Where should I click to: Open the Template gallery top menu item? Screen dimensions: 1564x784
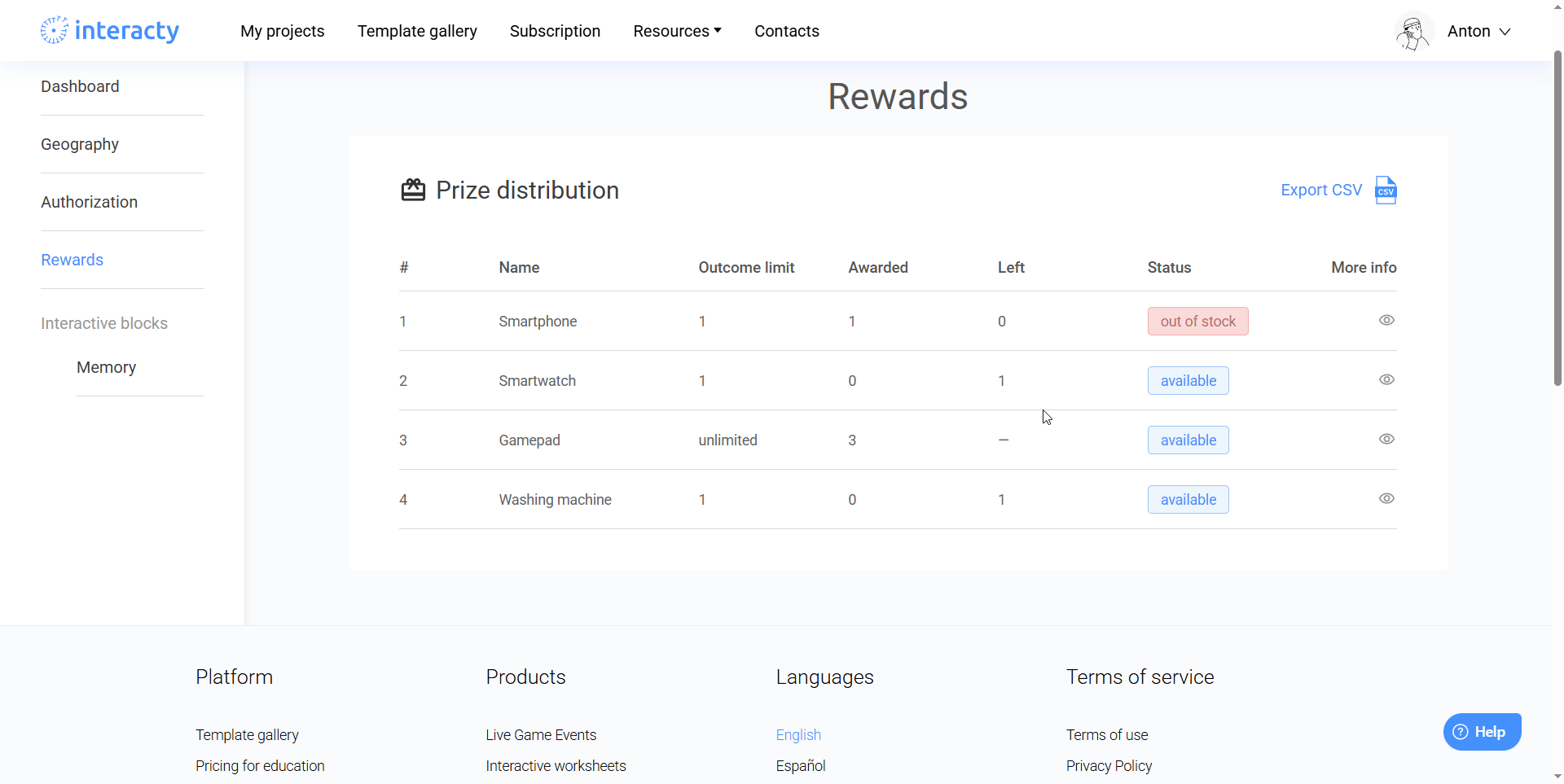coord(417,31)
